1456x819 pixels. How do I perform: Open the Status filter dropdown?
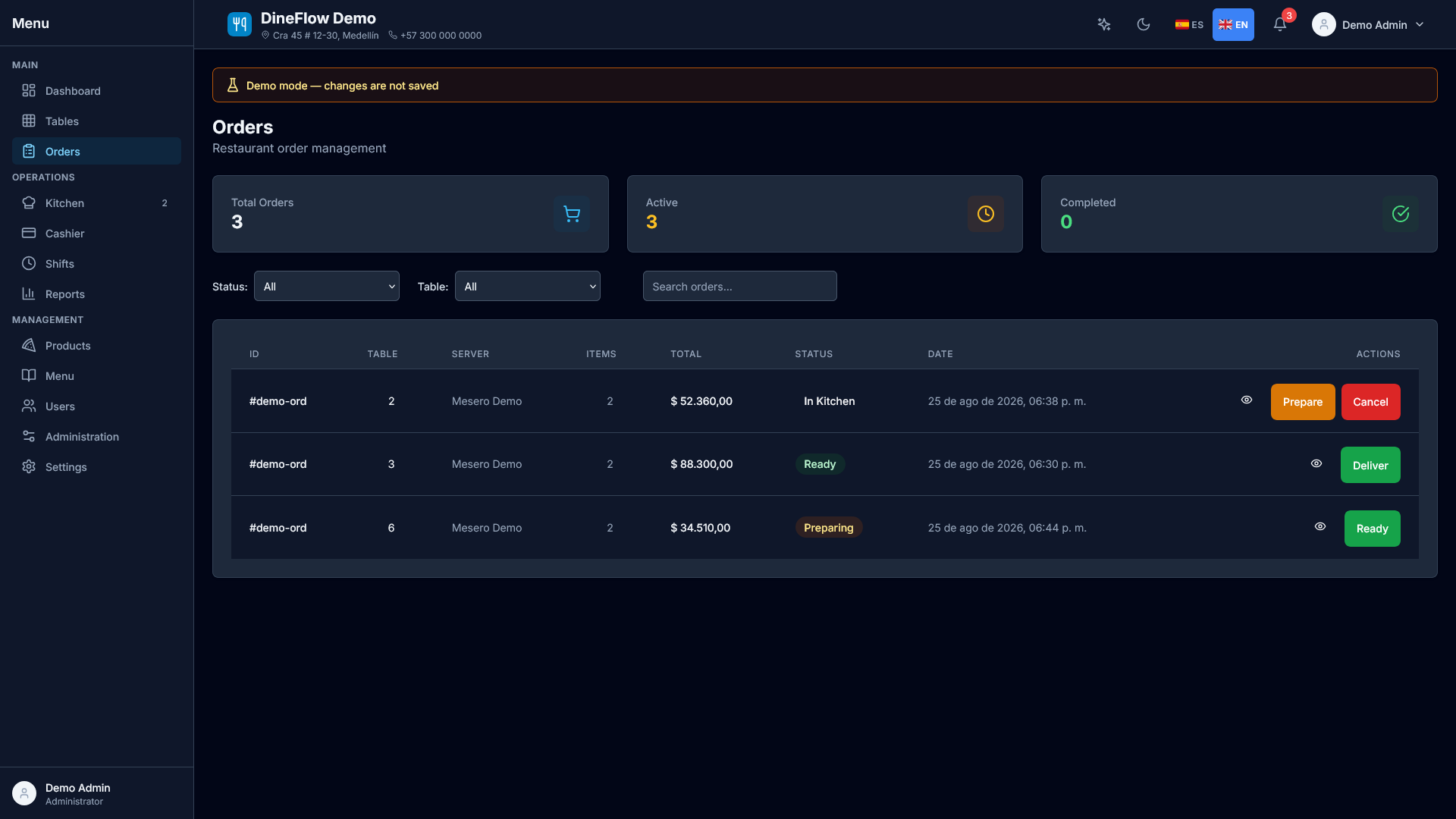tap(327, 286)
